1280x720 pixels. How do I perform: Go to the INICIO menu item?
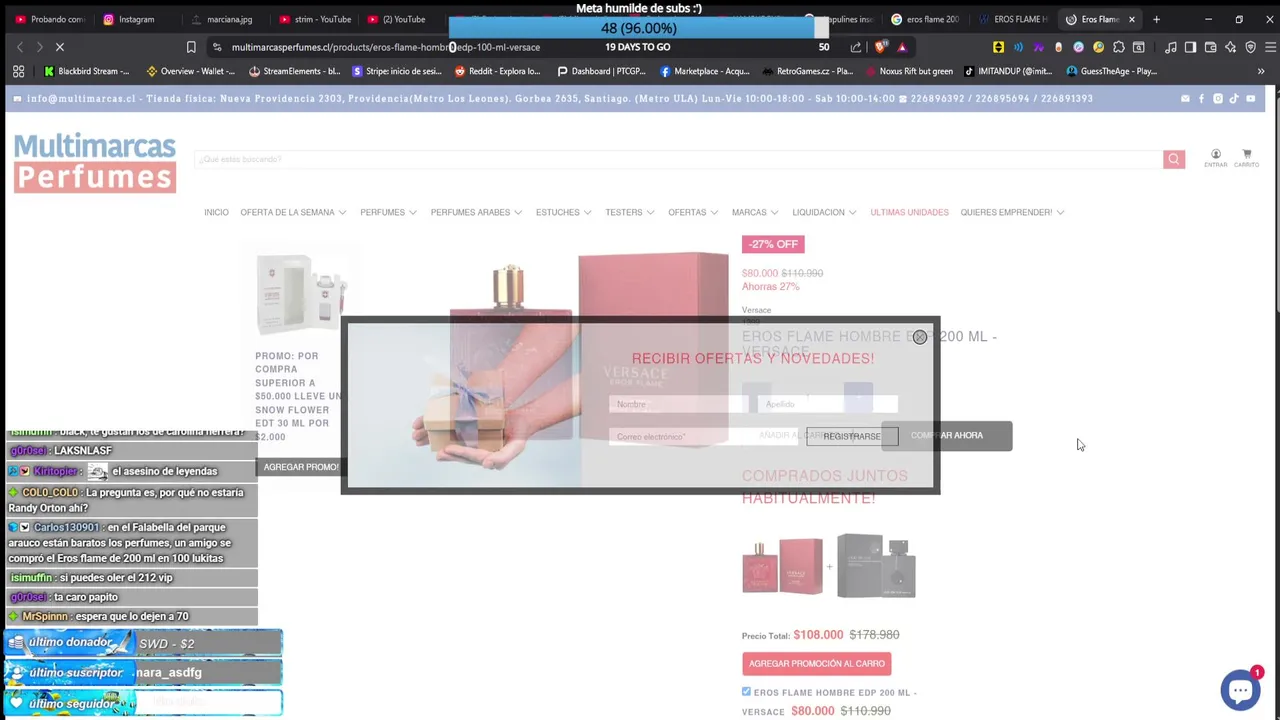point(216,212)
